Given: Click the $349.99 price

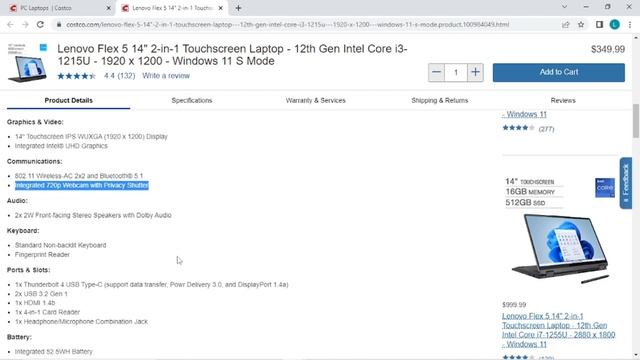Looking at the screenshot, I should point(608,49).
